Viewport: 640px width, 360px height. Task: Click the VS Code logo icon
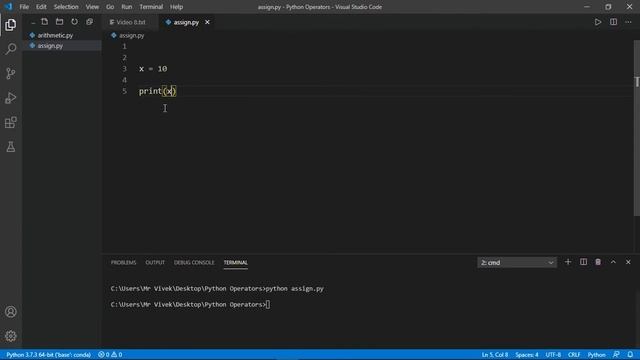(8, 7)
